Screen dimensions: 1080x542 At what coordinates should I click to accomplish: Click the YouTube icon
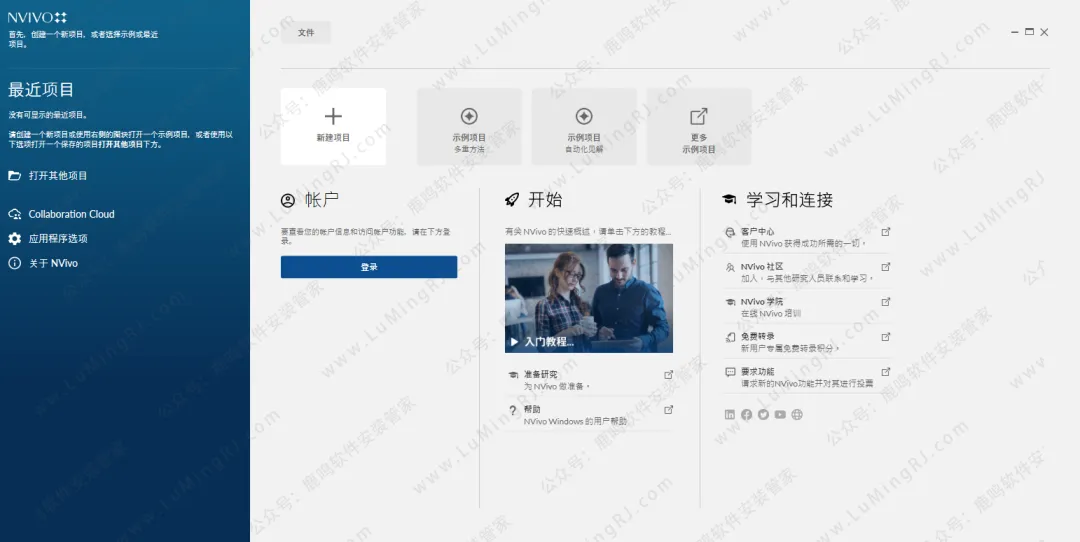tap(780, 415)
